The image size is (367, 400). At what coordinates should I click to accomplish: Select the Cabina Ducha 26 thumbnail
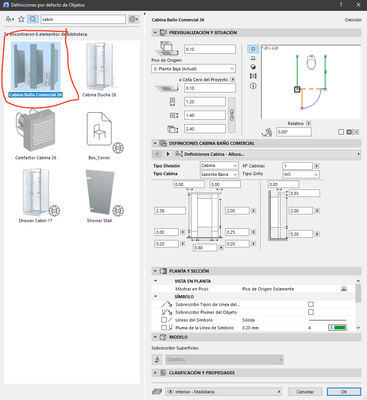[99, 69]
